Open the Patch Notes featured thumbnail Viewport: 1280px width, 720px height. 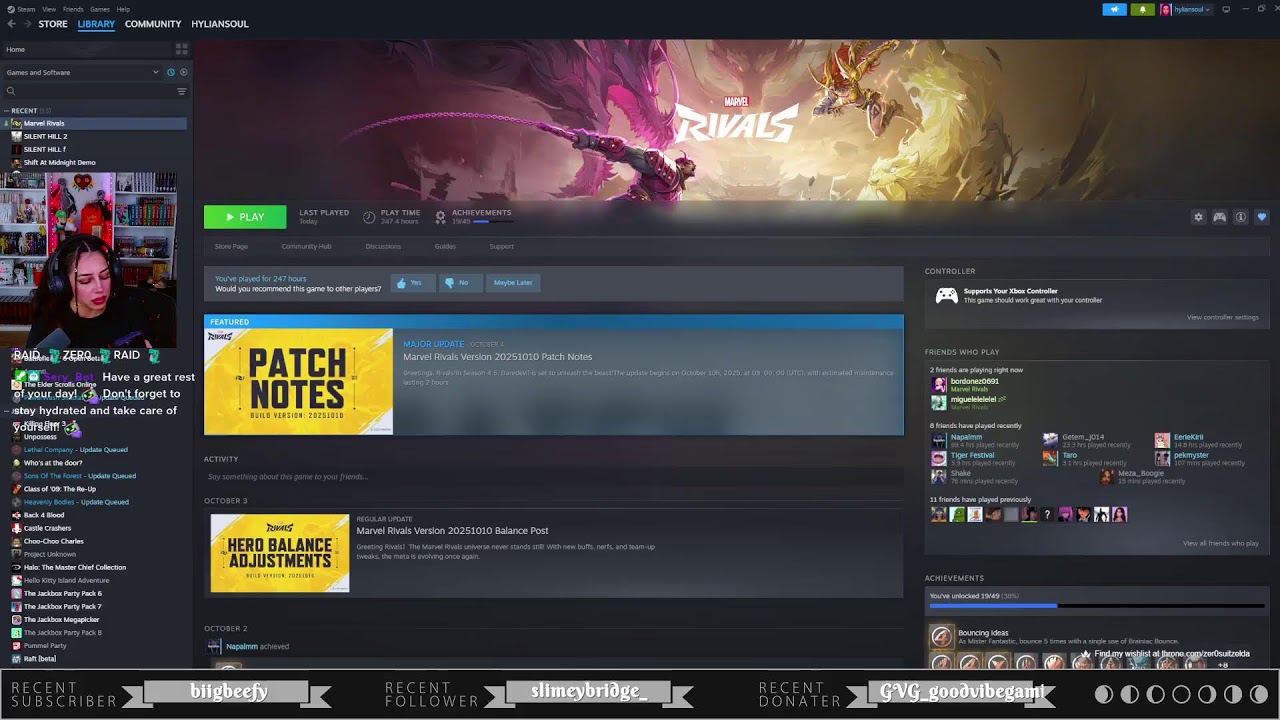click(x=299, y=382)
